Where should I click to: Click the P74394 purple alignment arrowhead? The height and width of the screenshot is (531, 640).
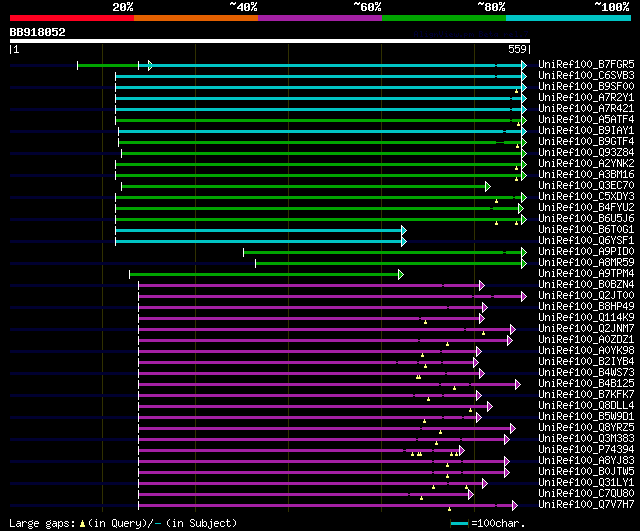462,451
